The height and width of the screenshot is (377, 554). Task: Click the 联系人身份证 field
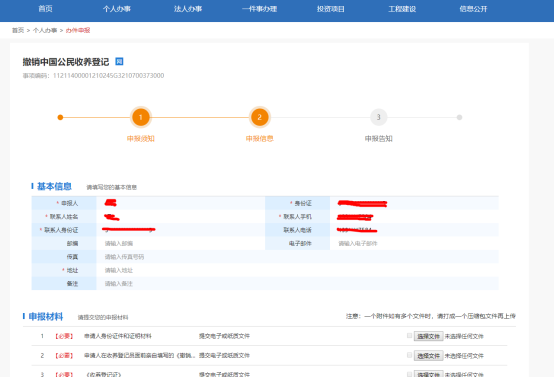181,230
